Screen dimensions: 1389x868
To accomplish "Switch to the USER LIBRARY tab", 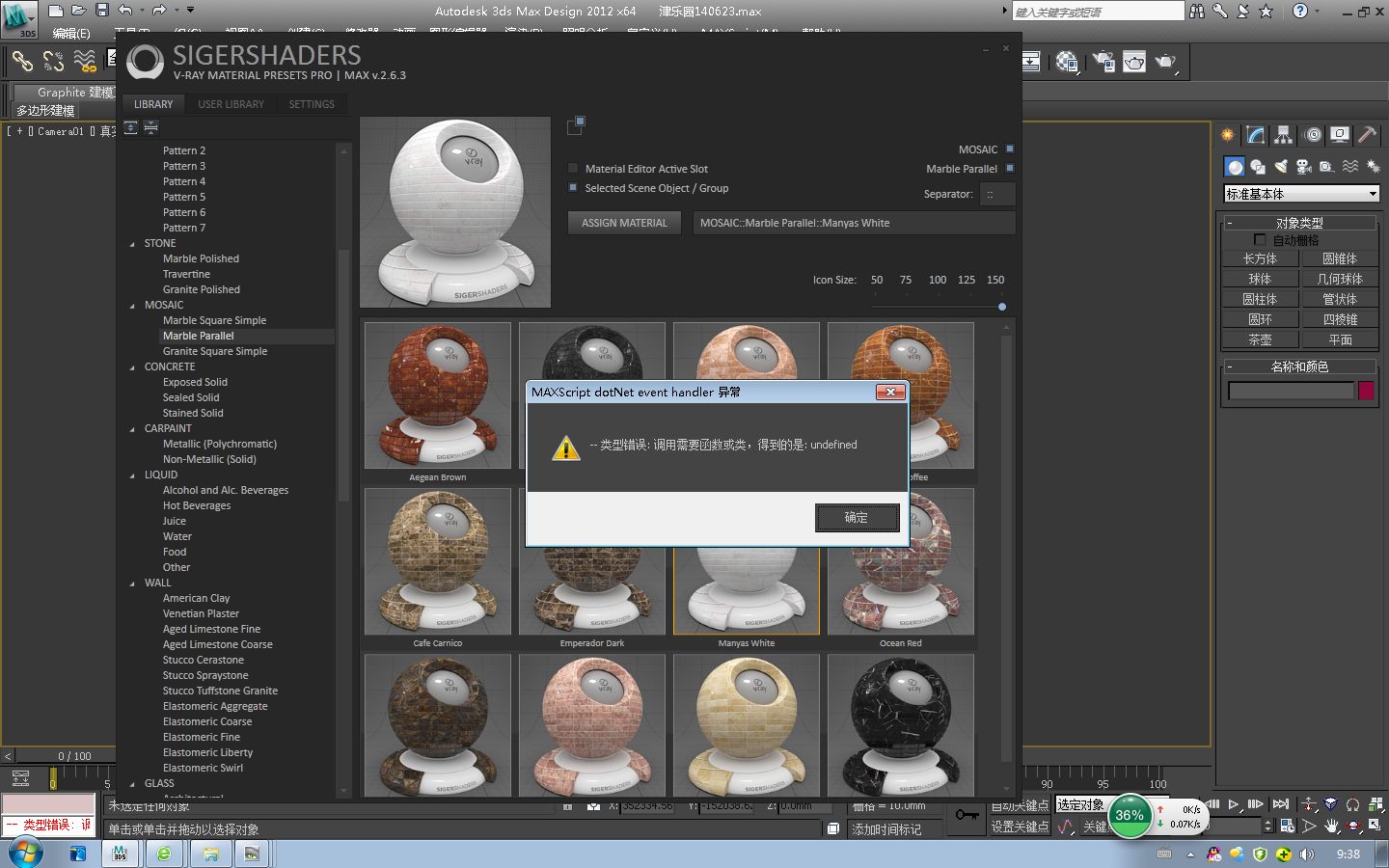I will click(x=231, y=104).
